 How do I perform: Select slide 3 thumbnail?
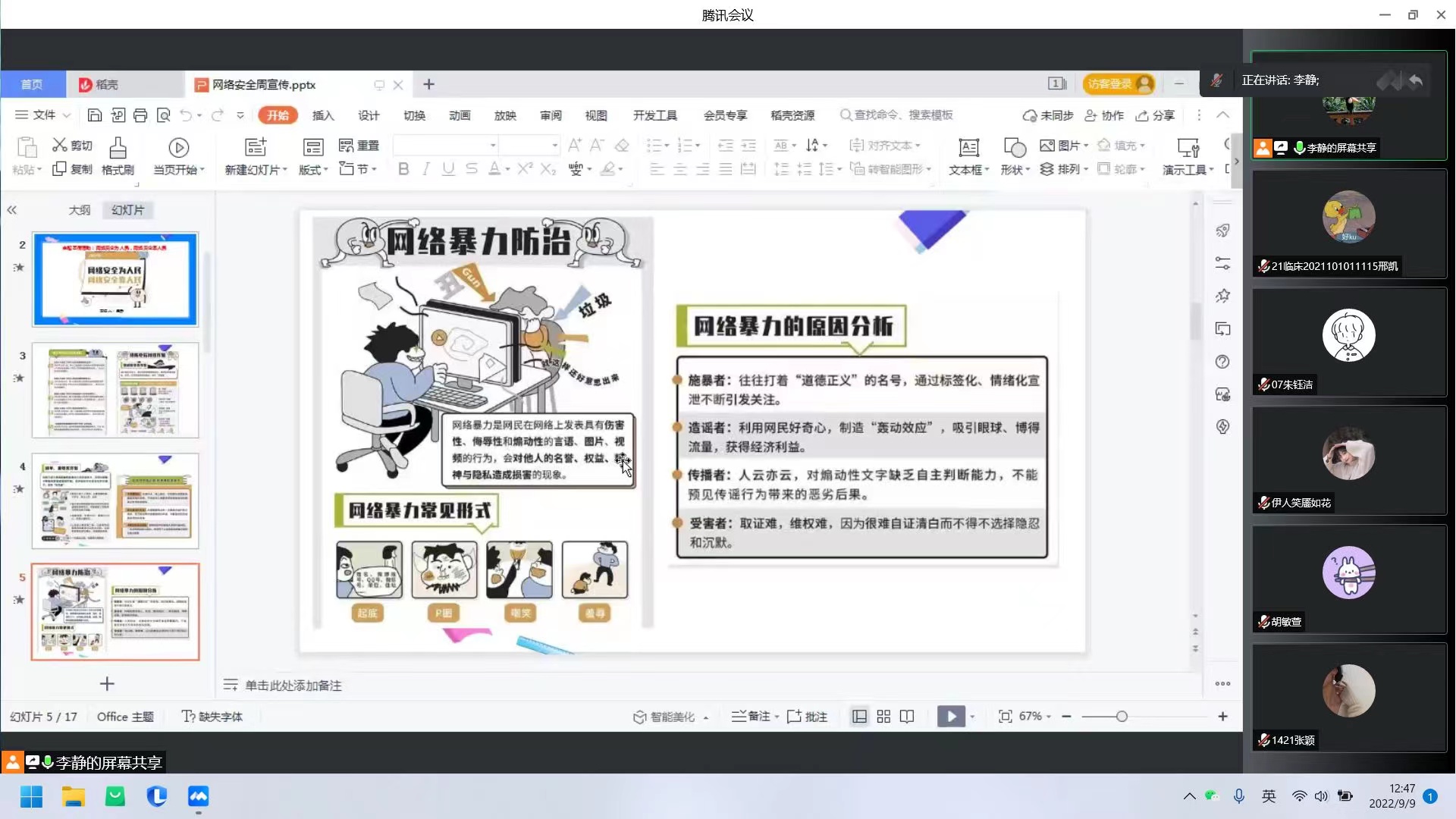[x=115, y=390]
